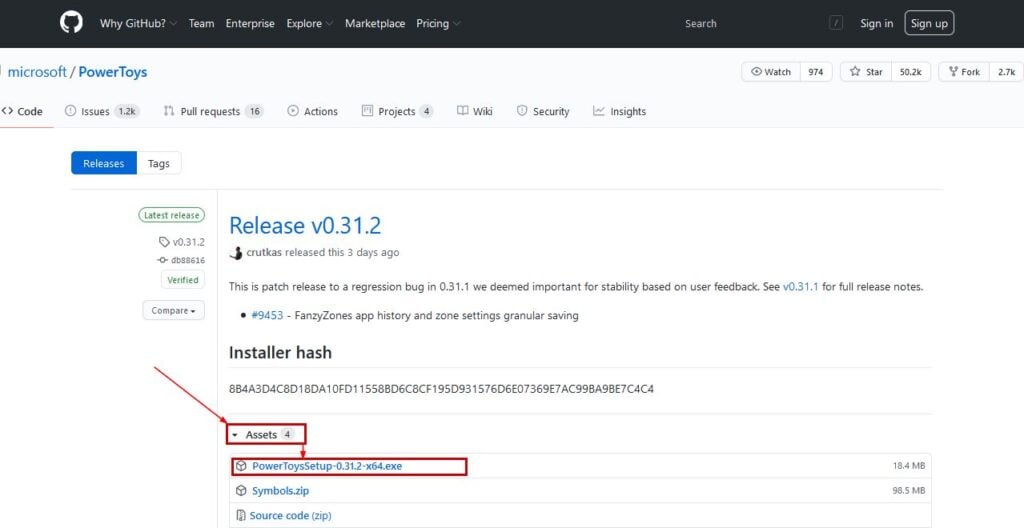Viewport: 1024px width, 528px height.
Task: Open issue #9453 link
Action: [267, 315]
